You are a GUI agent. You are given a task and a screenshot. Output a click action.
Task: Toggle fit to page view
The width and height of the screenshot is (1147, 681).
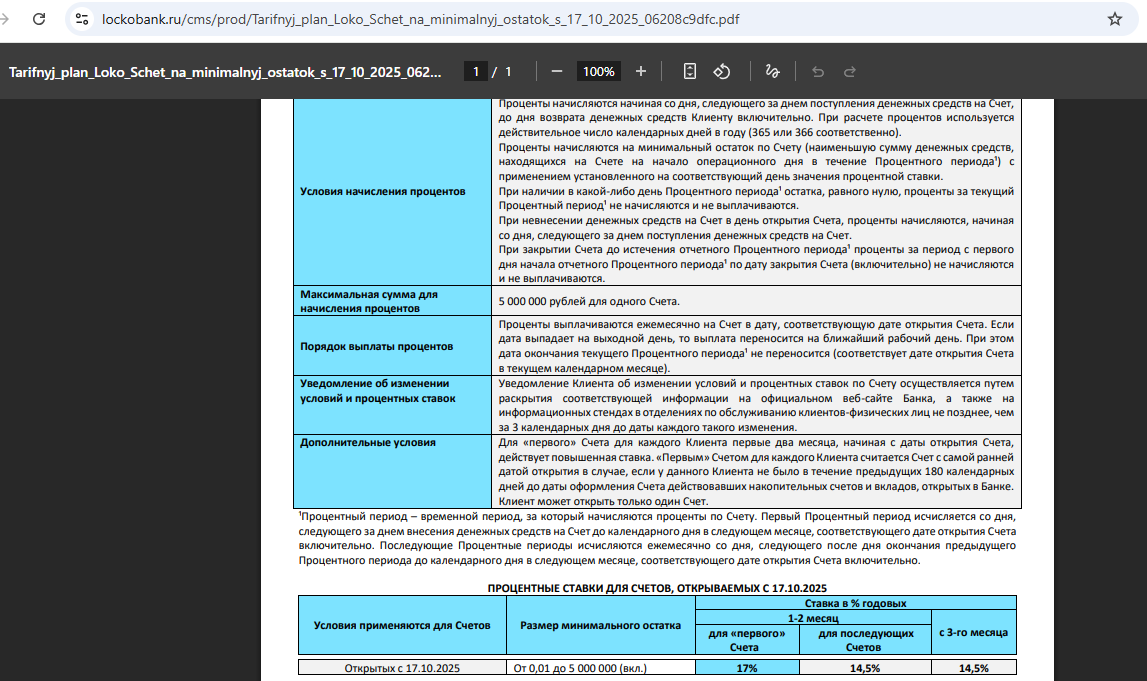point(689,71)
